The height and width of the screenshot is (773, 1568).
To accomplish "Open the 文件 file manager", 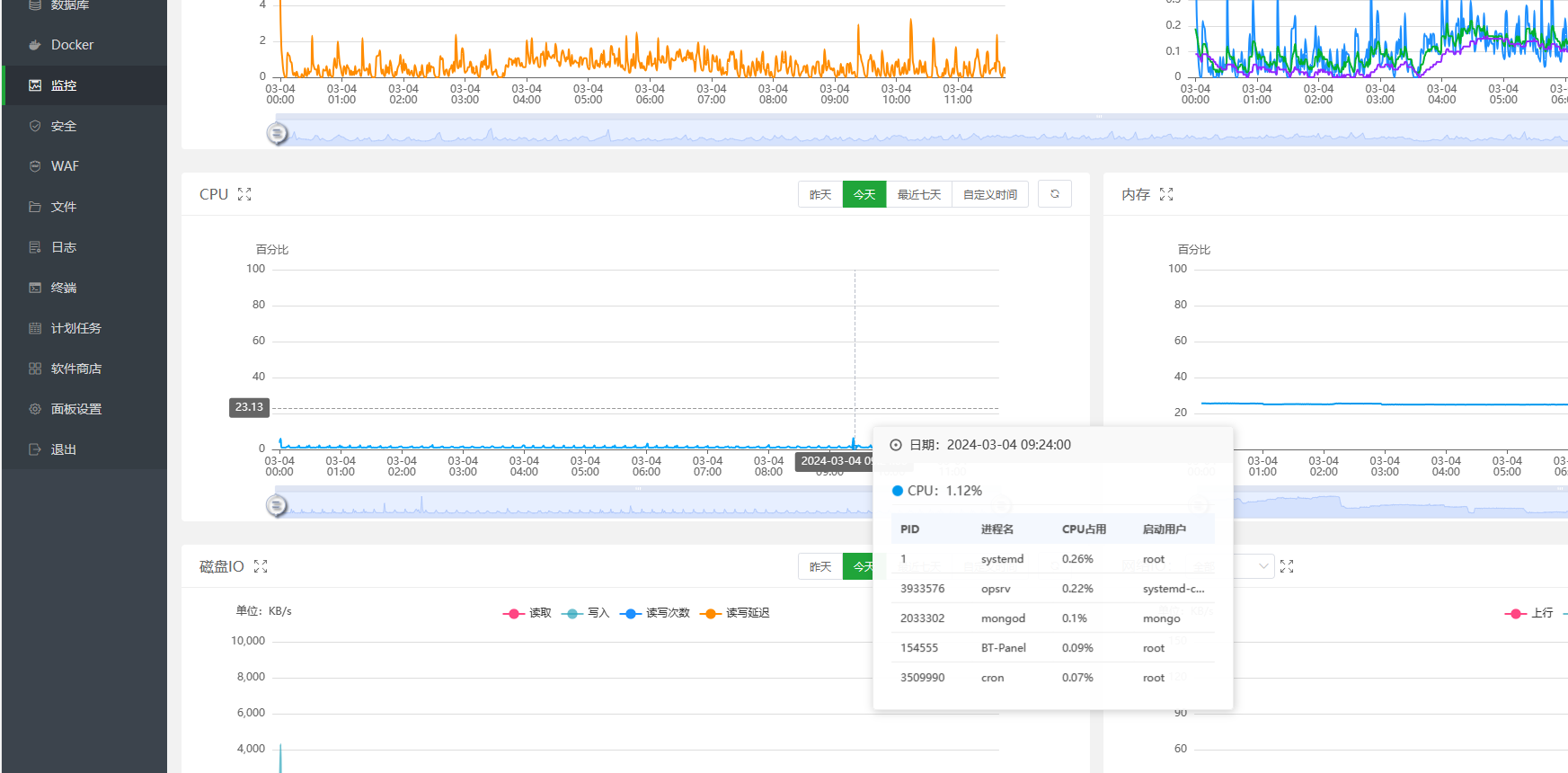I will (84, 207).
